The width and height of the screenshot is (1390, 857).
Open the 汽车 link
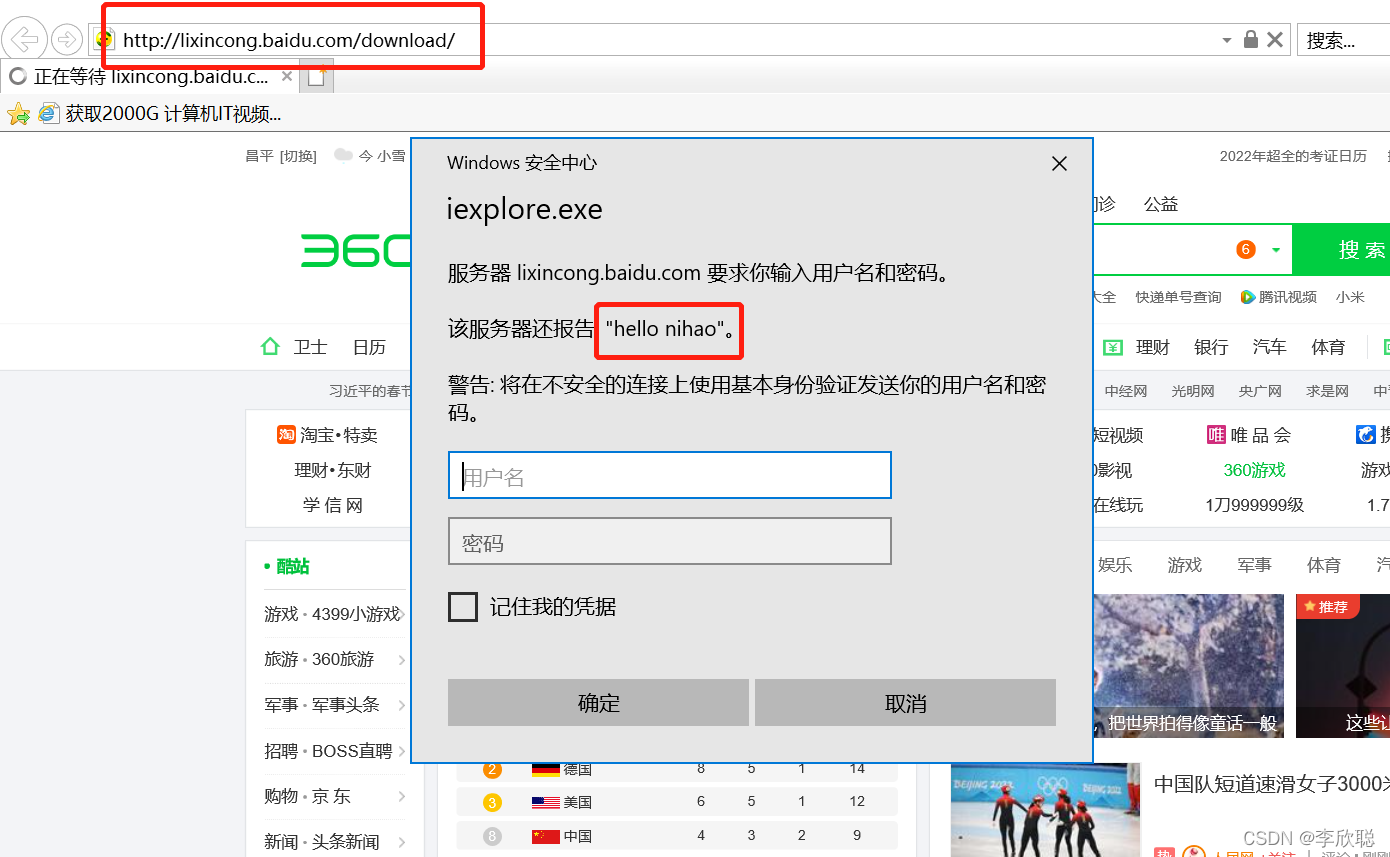coord(1270,347)
